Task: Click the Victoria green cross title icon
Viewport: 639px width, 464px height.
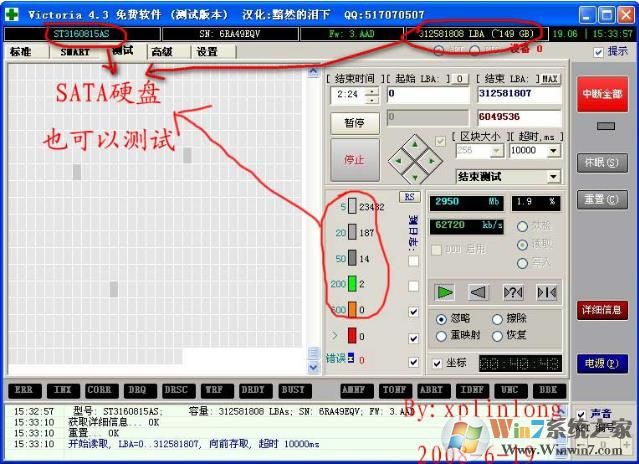Action: click(x=12, y=14)
